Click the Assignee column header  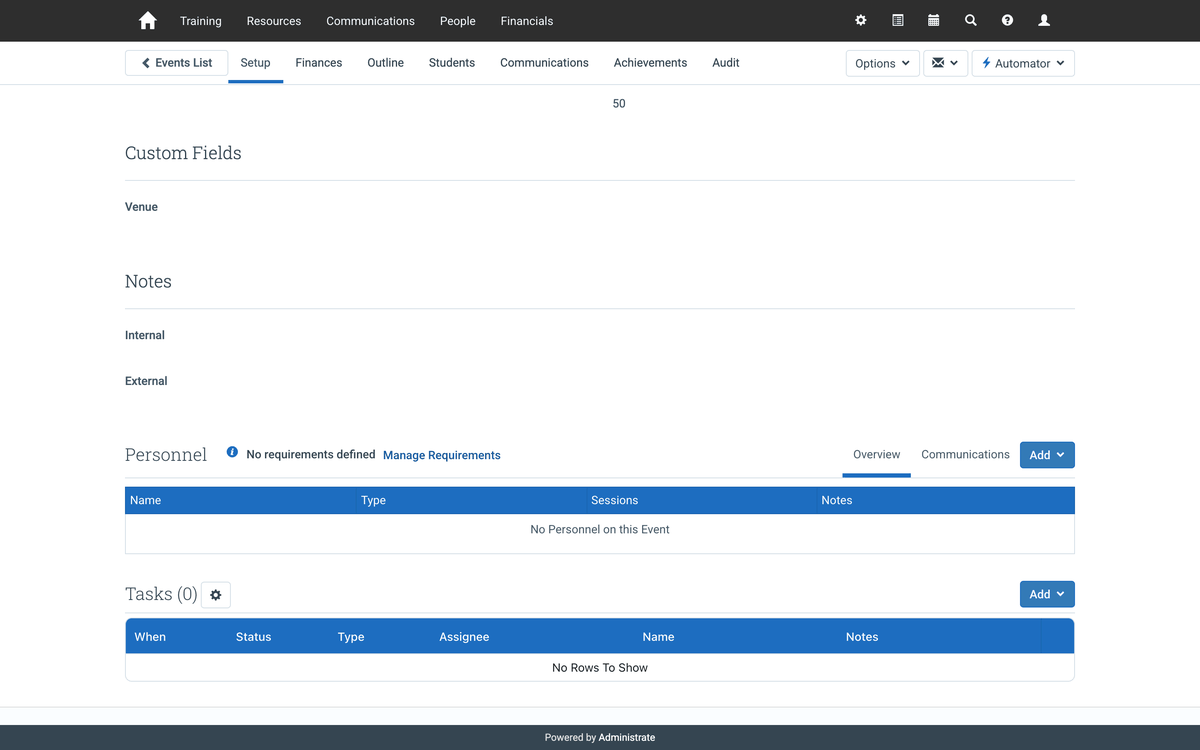coord(464,637)
